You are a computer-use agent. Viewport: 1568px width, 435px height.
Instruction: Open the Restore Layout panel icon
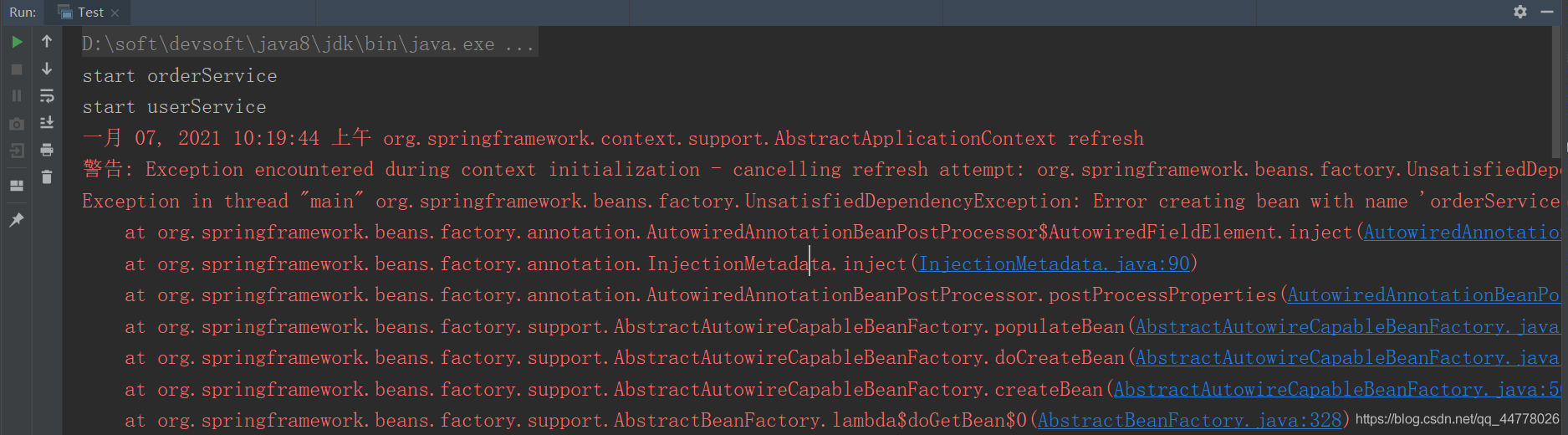(x=17, y=186)
